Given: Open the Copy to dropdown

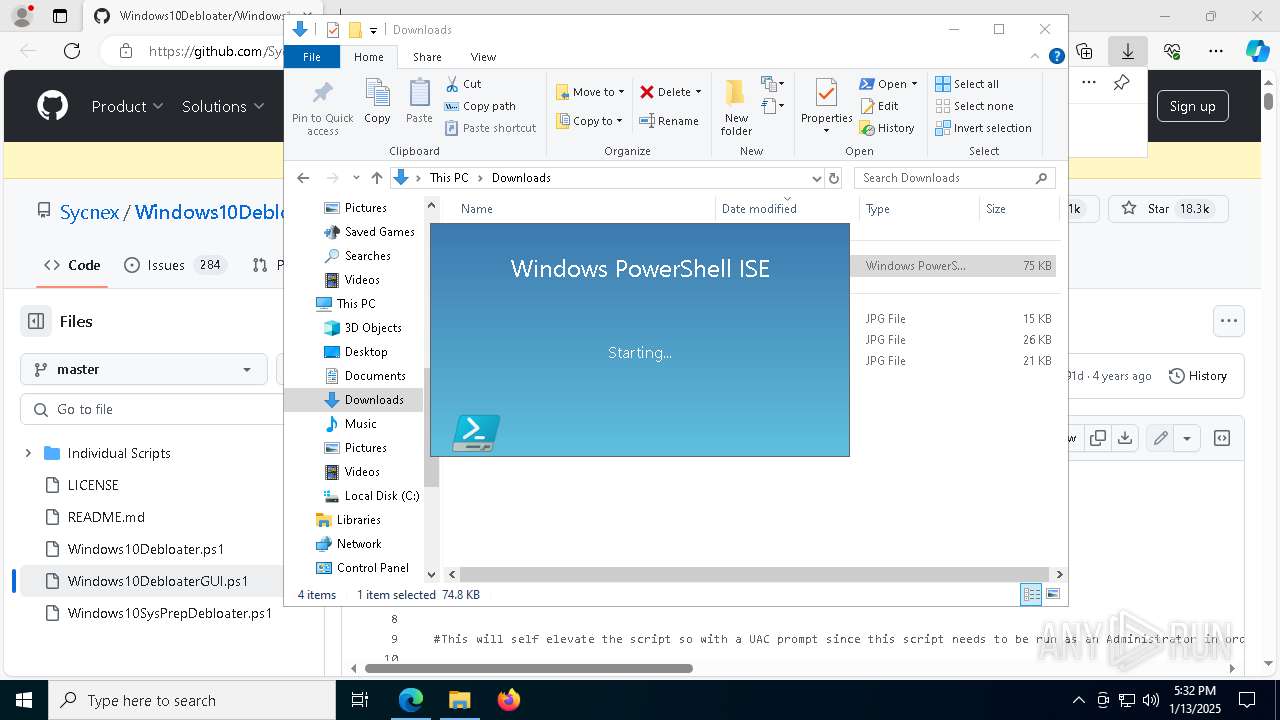Looking at the screenshot, I should pyautogui.click(x=589, y=121).
